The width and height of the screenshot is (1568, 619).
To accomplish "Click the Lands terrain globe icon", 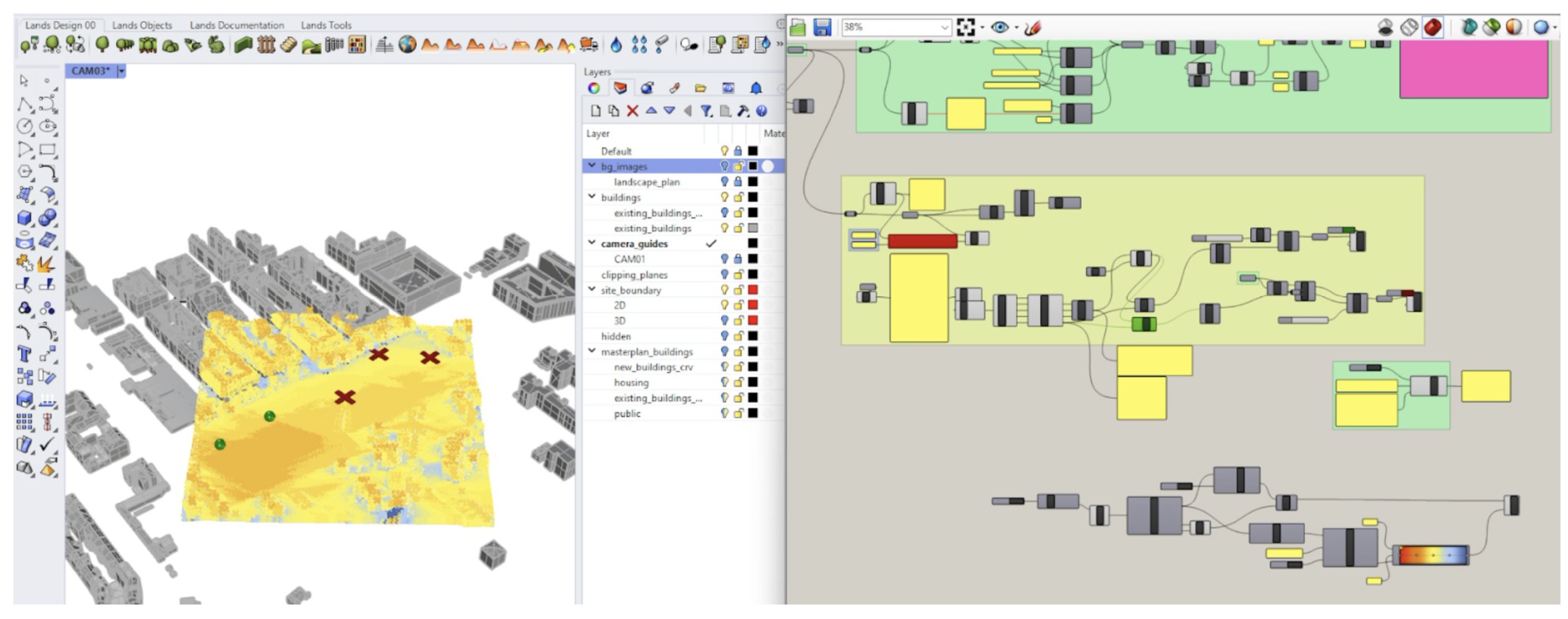I will 407,44.
